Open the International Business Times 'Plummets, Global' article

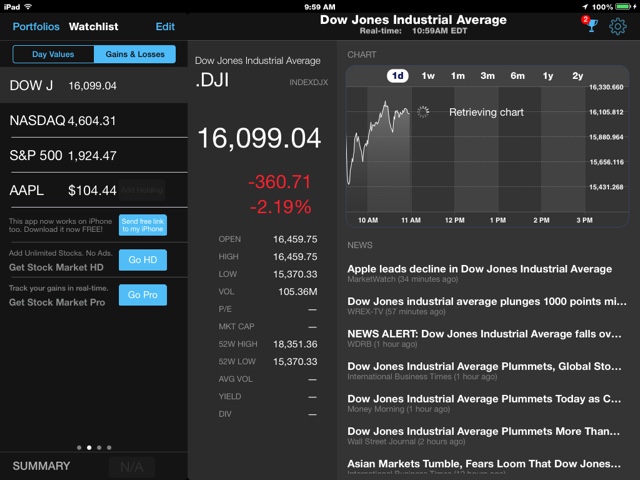pyautogui.click(x=486, y=371)
